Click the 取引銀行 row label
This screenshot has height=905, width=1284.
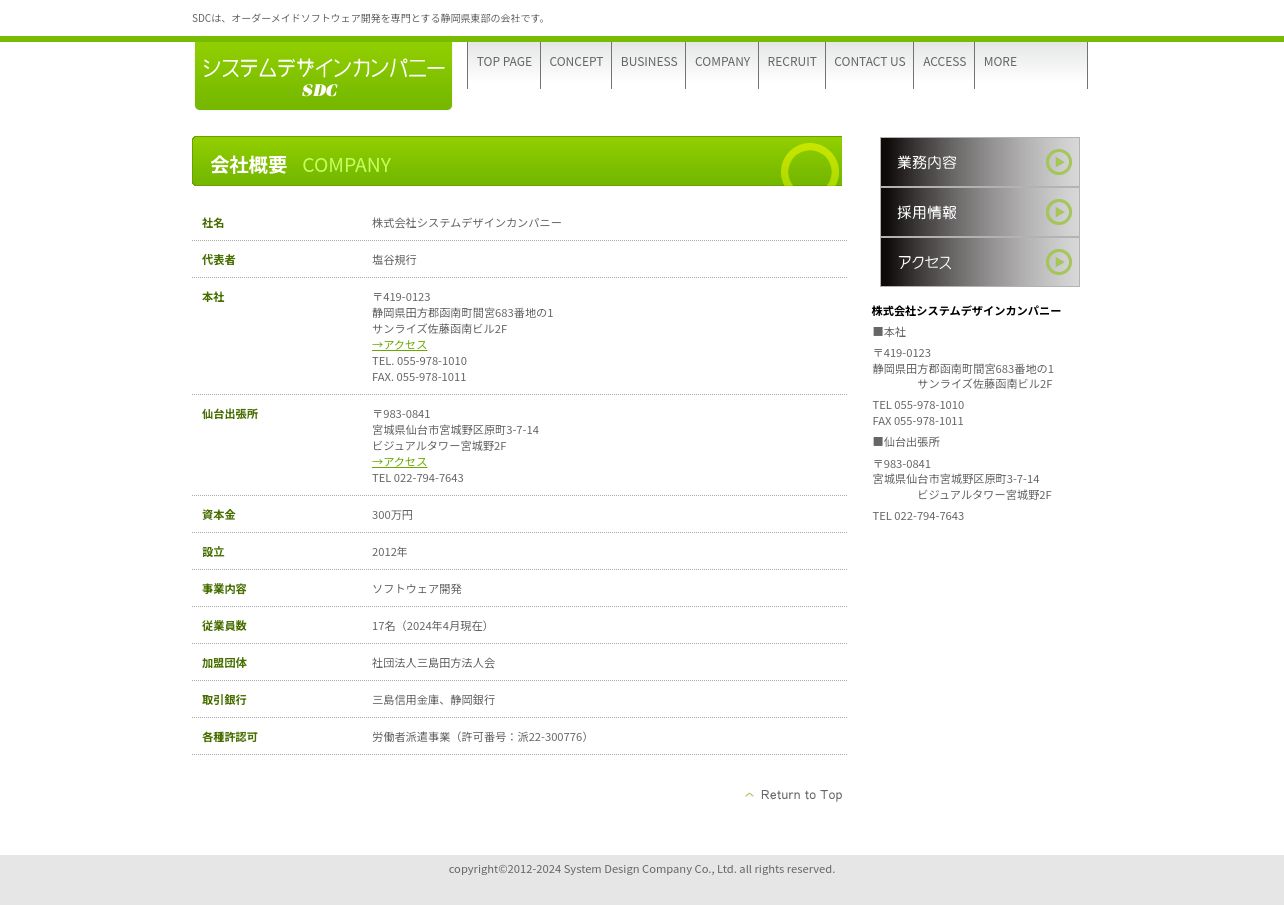click(x=224, y=700)
